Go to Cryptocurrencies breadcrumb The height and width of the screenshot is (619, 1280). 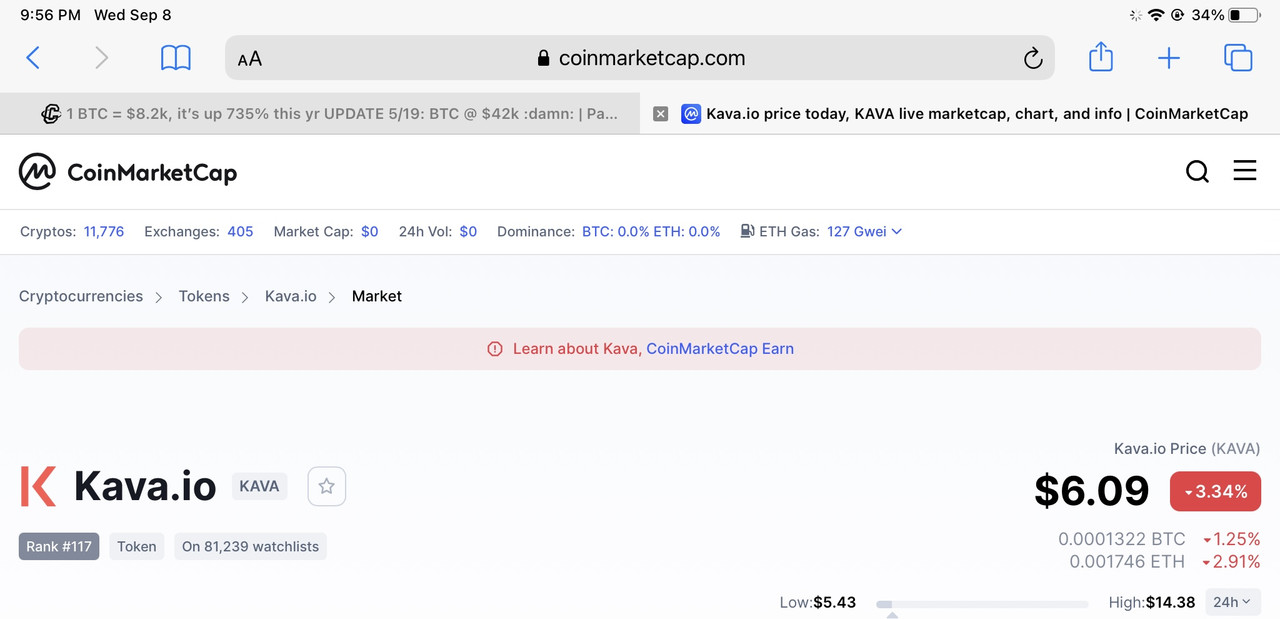(x=81, y=296)
